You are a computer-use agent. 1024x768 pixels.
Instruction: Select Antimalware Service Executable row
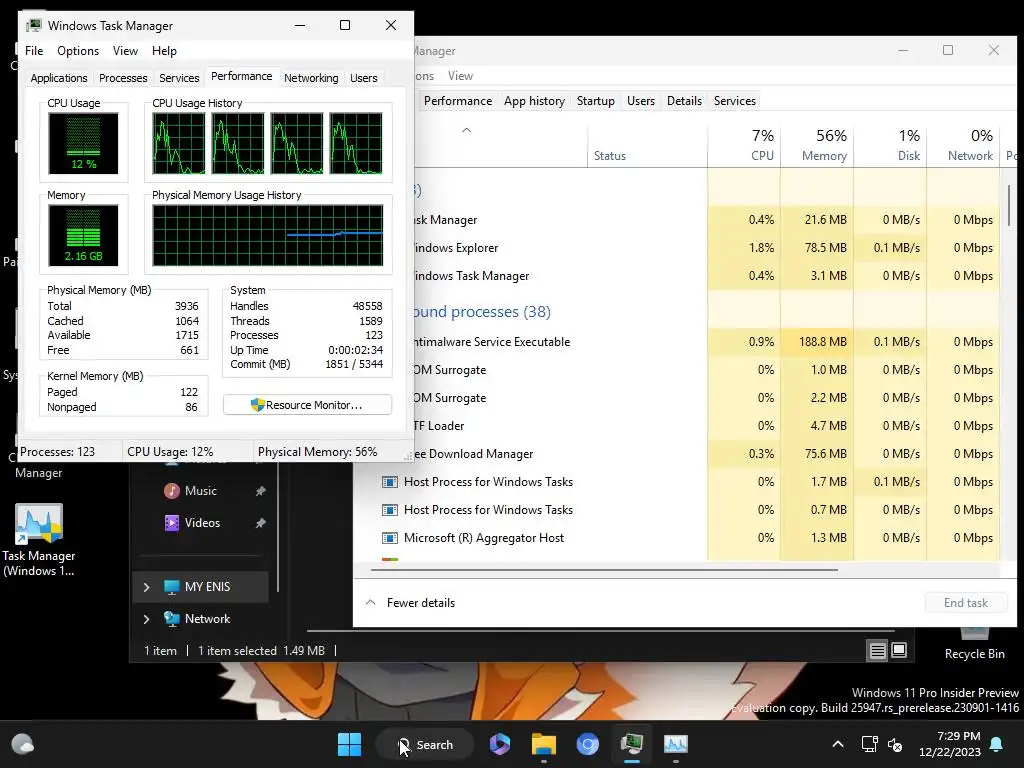click(676, 342)
